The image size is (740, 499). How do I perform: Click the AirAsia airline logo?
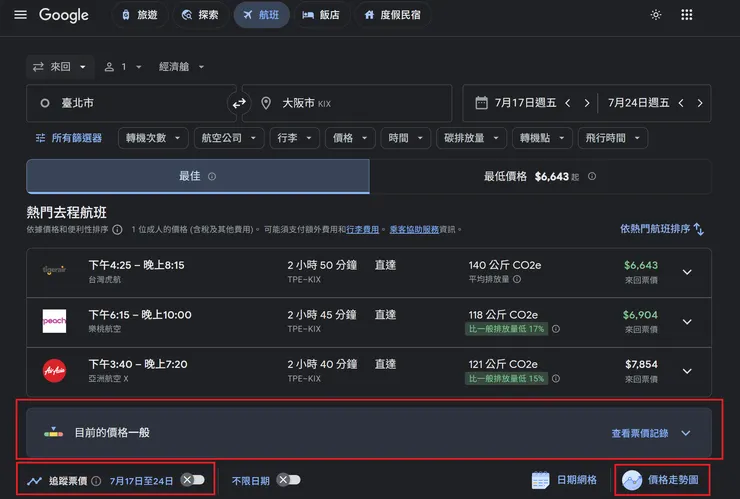(54, 371)
